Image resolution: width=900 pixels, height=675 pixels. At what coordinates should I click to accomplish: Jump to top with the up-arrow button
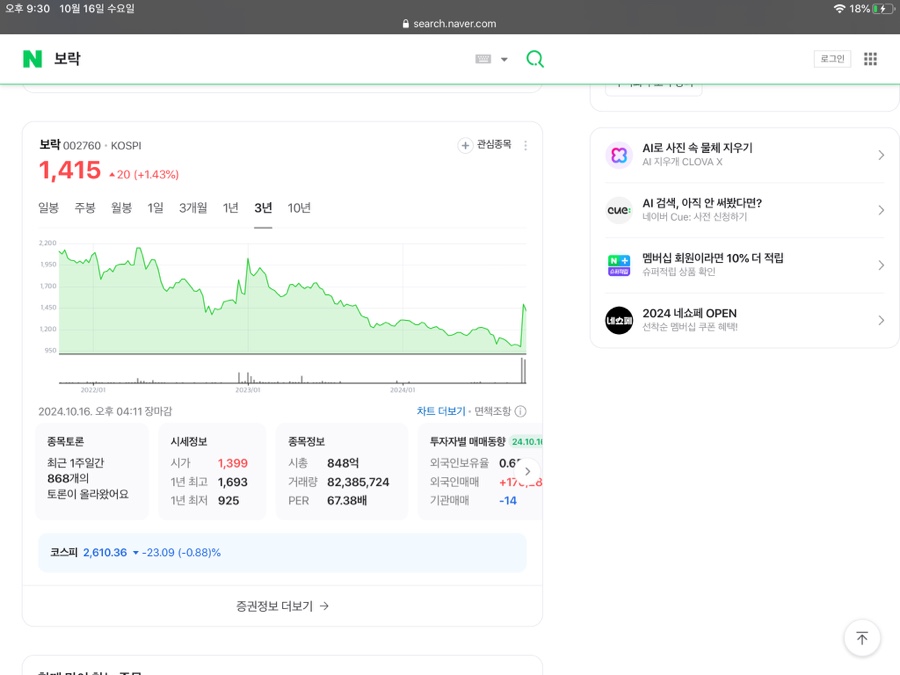[862, 638]
